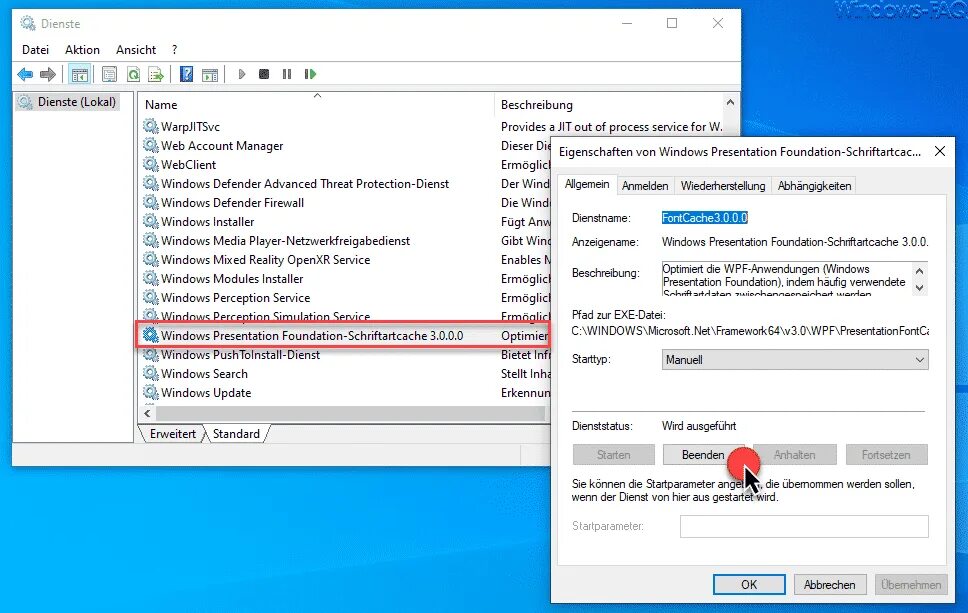
Task: Select Windows Mixed Reality OpenXR Service row
Action: 344,260
